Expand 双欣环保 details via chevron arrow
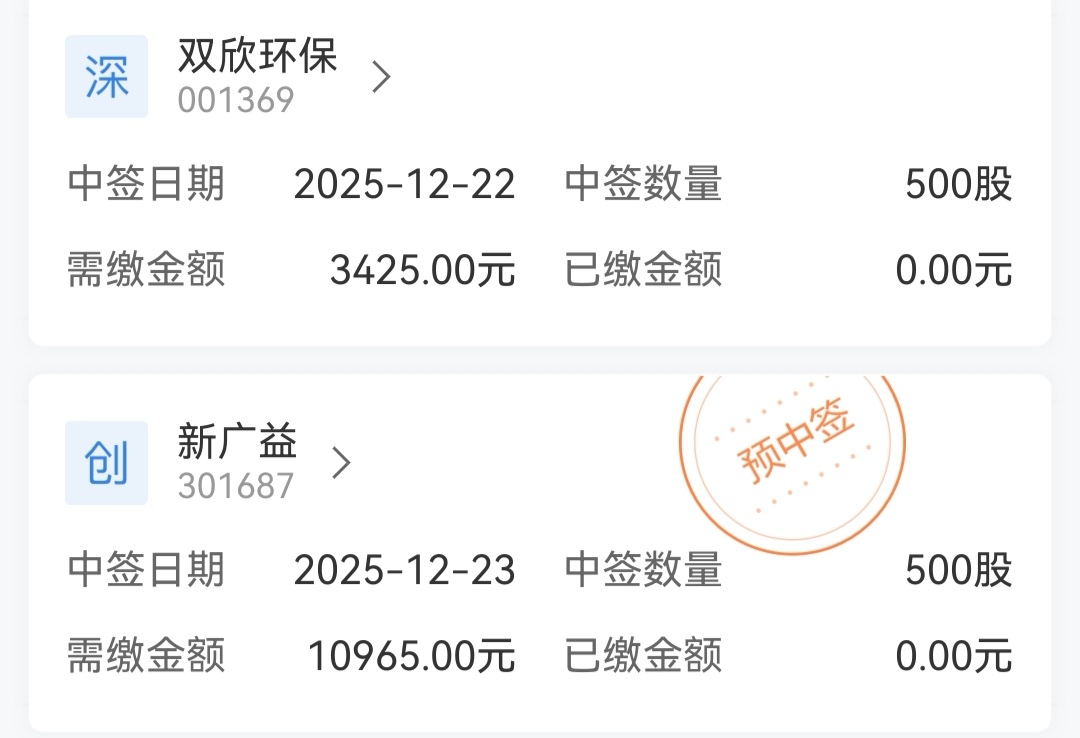Screen dimensions: 1080x738 [x=380, y=77]
